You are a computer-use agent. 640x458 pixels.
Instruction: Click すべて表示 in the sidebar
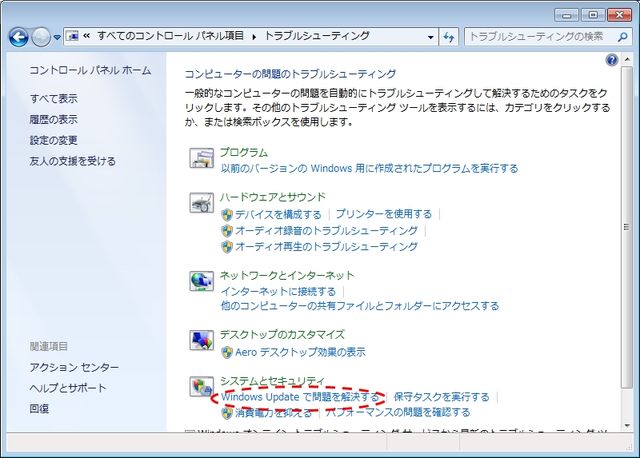point(53,99)
